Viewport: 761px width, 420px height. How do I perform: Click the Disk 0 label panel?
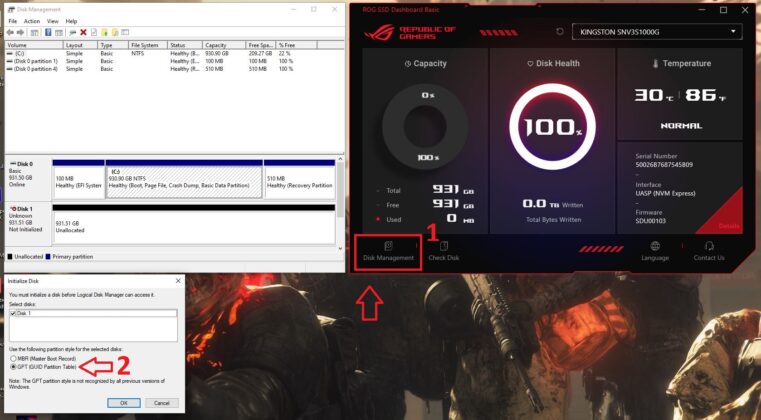pyautogui.click(x=28, y=178)
